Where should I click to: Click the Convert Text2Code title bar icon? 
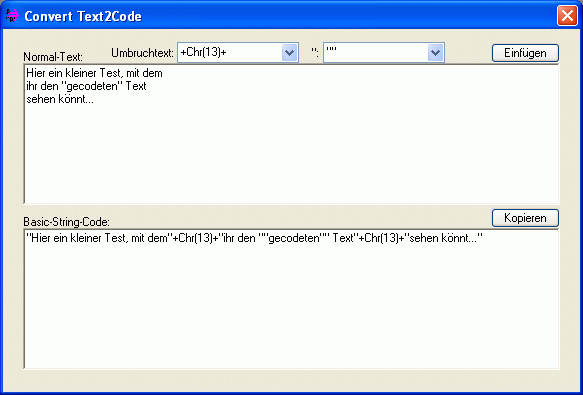click(x=12, y=16)
